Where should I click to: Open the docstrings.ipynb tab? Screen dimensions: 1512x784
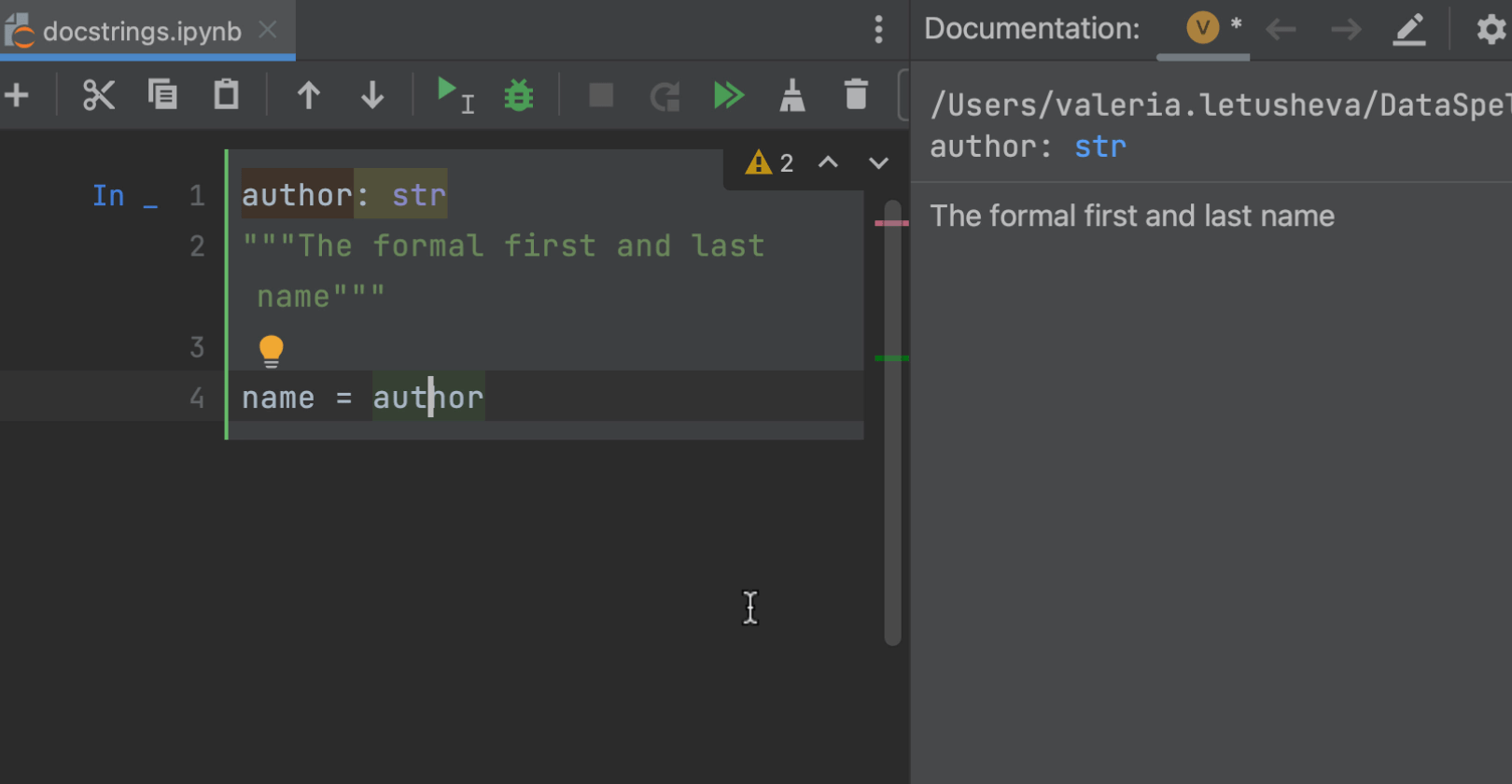point(140,32)
